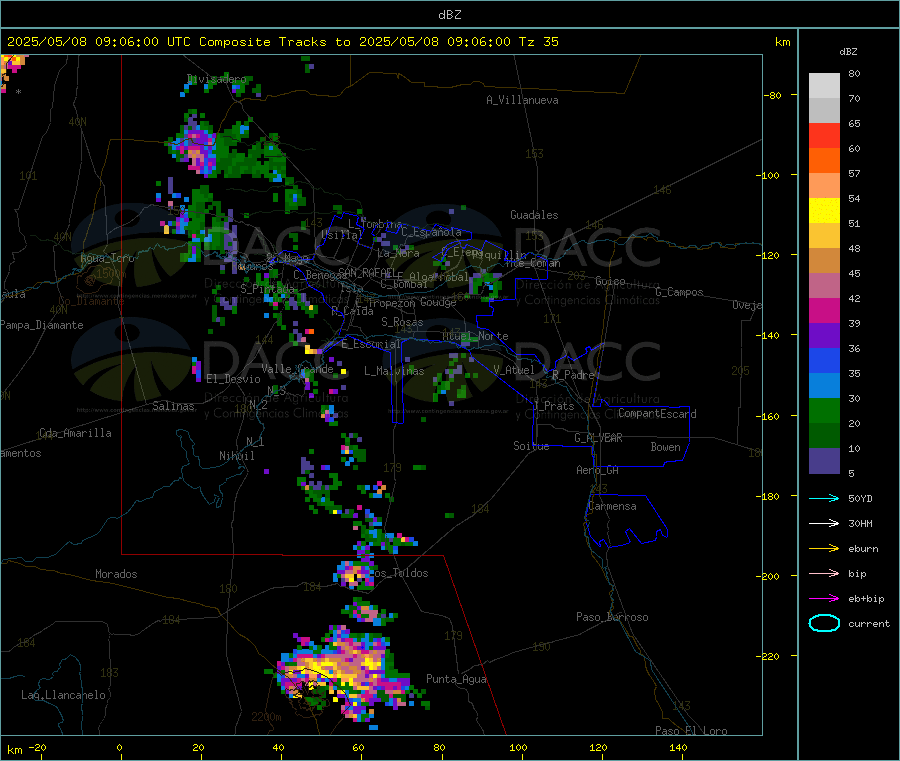900x761 pixels.
Task: Click the Morados map label
Action: click(116, 574)
